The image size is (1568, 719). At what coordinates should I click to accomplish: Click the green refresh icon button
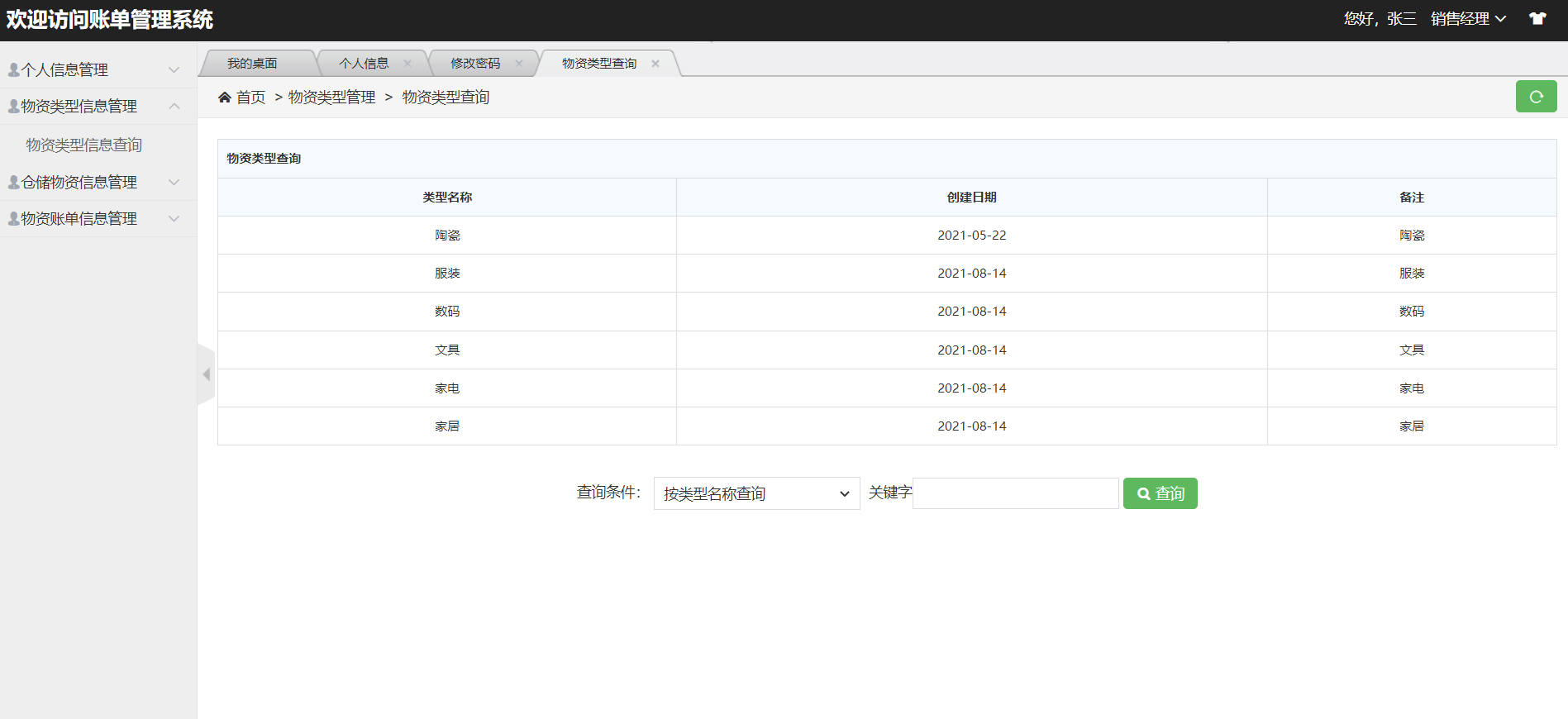(1536, 97)
